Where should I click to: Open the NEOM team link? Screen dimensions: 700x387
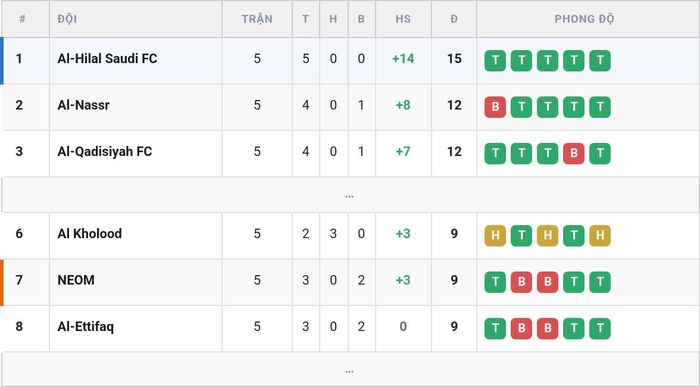point(76,280)
